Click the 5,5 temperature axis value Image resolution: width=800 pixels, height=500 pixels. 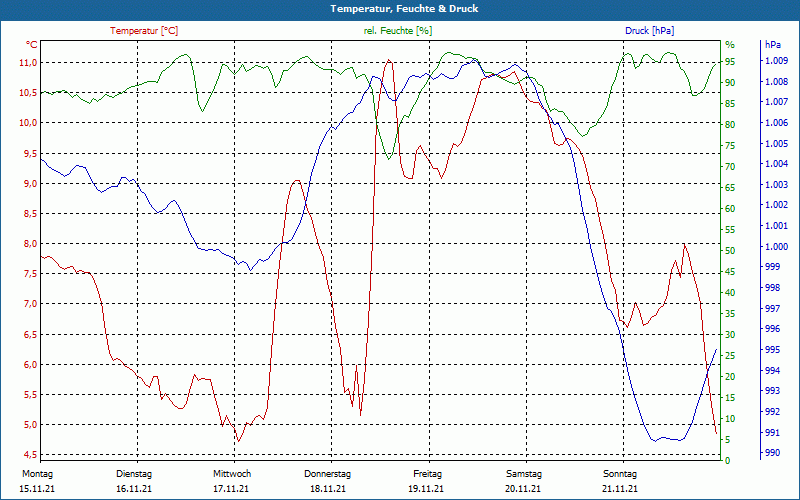pos(30,395)
